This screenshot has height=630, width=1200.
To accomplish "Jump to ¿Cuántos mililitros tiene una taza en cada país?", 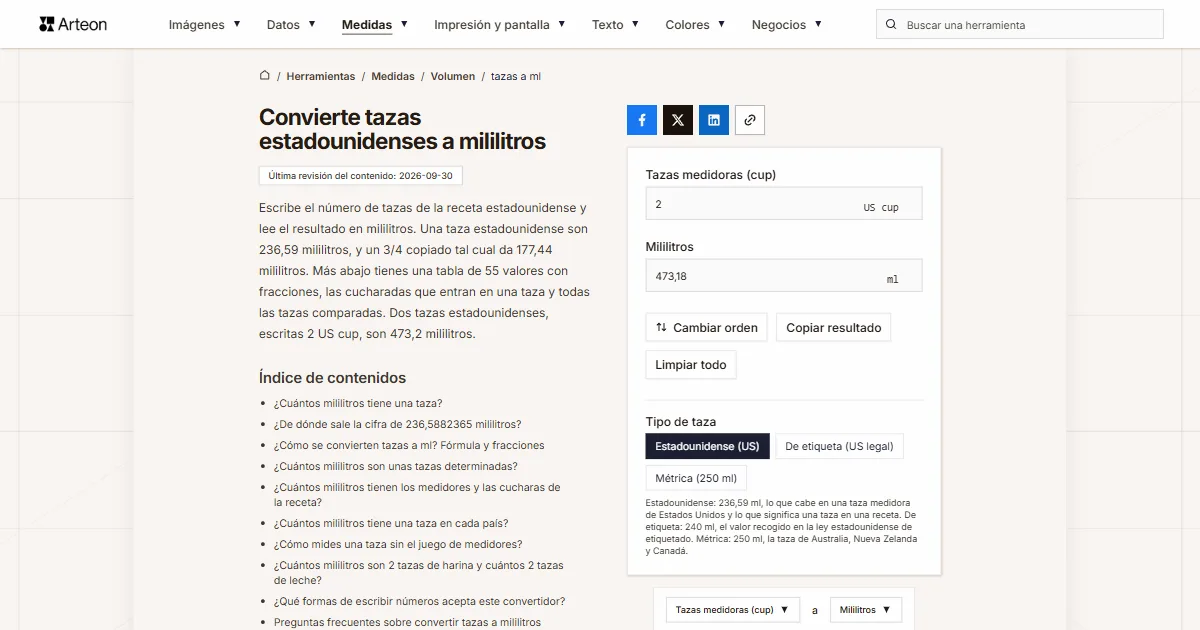I will pyautogui.click(x=391, y=523).
